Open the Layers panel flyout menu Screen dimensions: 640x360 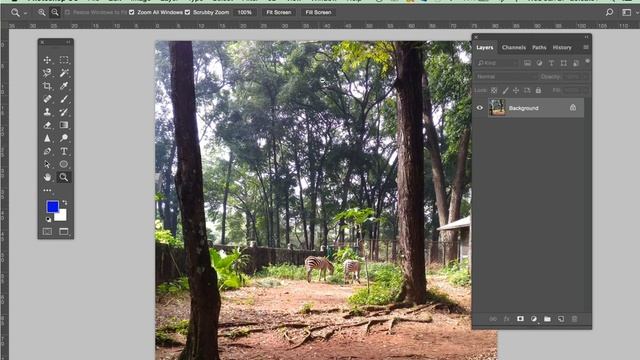pyautogui.click(x=586, y=47)
